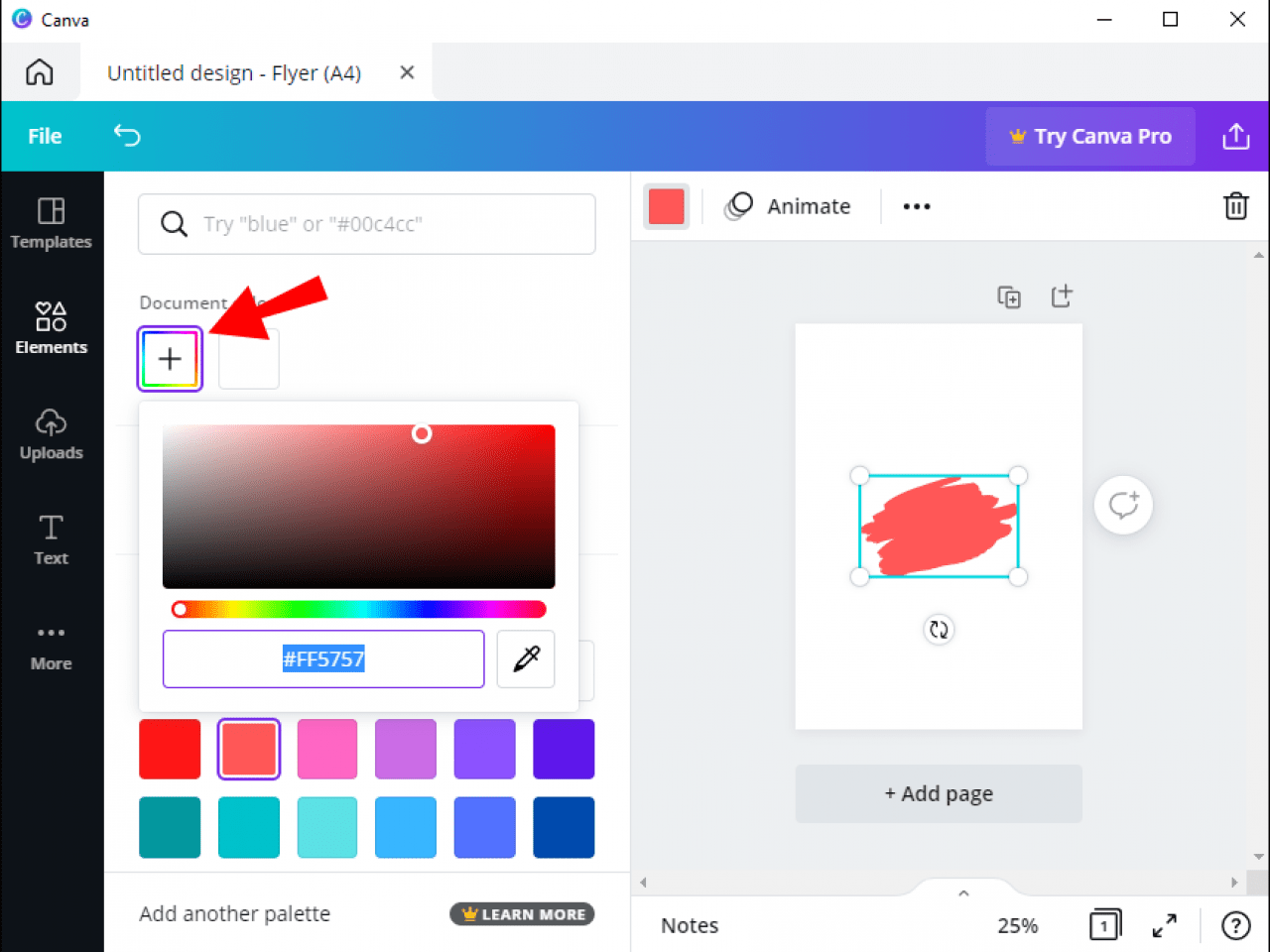Undo the last action arrow
This screenshot has width=1270, height=952.
point(127,135)
